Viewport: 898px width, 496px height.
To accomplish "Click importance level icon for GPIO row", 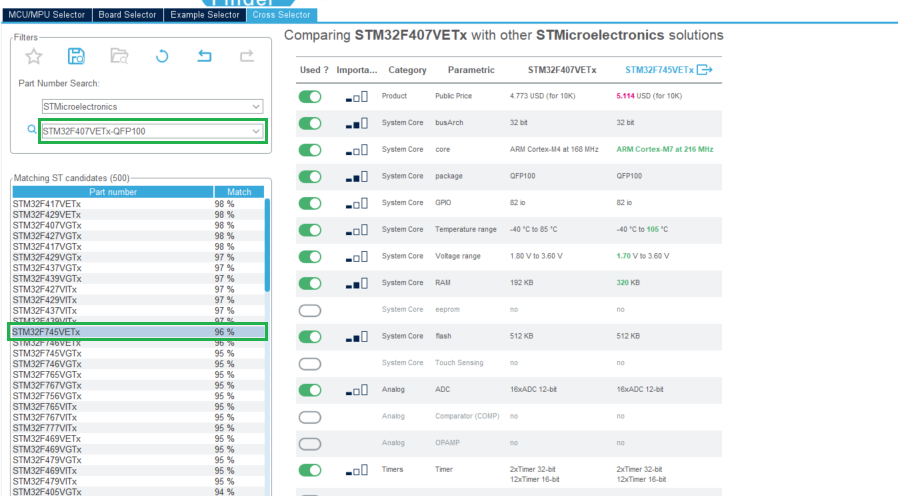I will 357,203.
